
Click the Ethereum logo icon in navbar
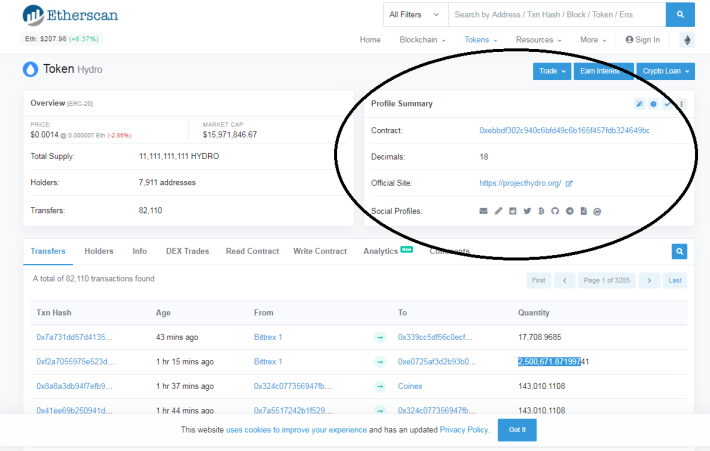pos(687,40)
